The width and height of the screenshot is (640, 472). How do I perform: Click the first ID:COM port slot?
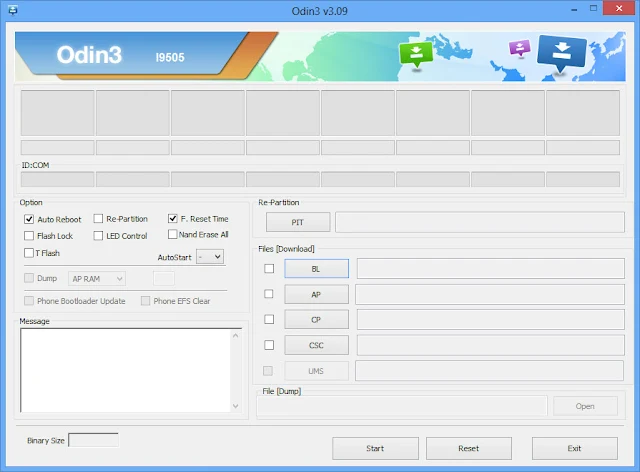pyautogui.click(x=58, y=179)
